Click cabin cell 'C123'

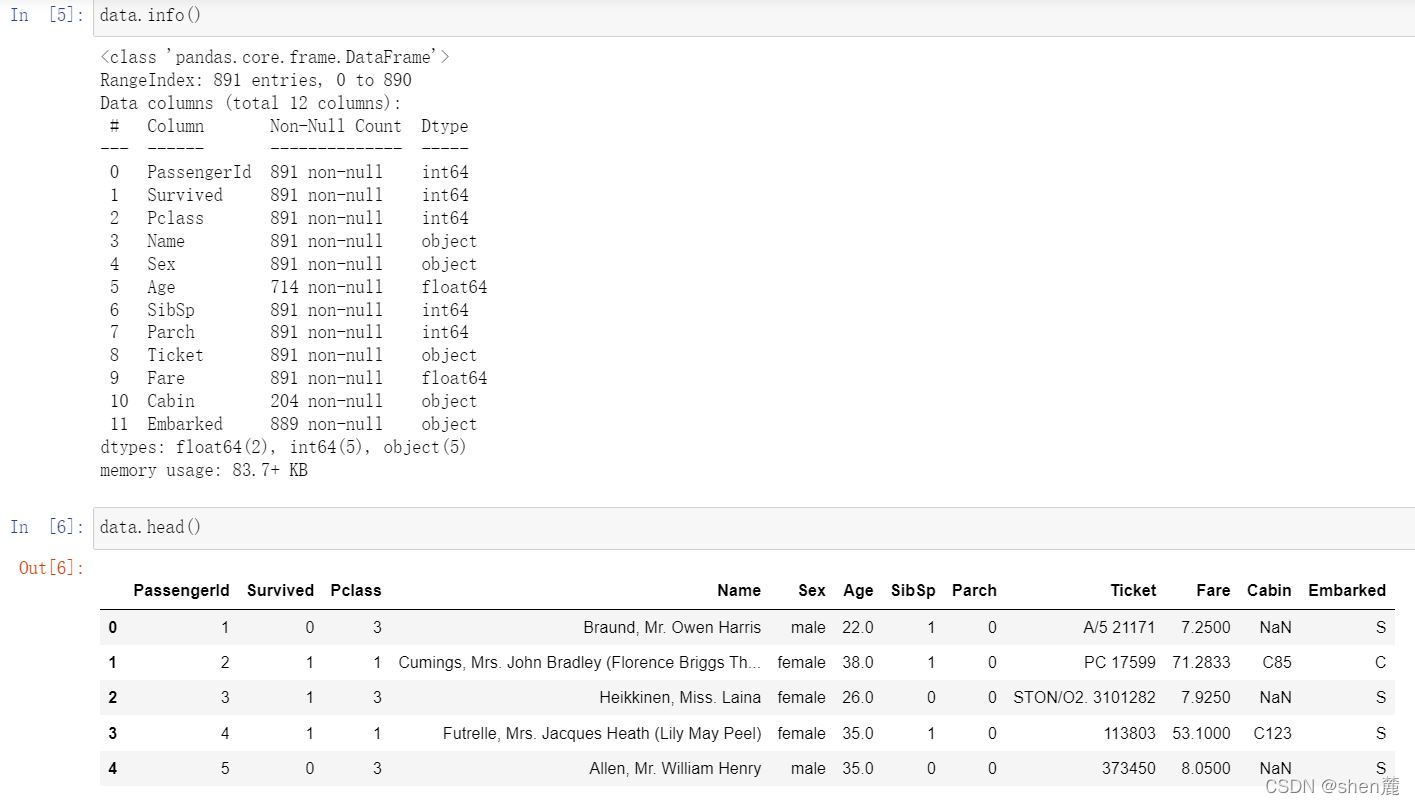pos(1272,733)
